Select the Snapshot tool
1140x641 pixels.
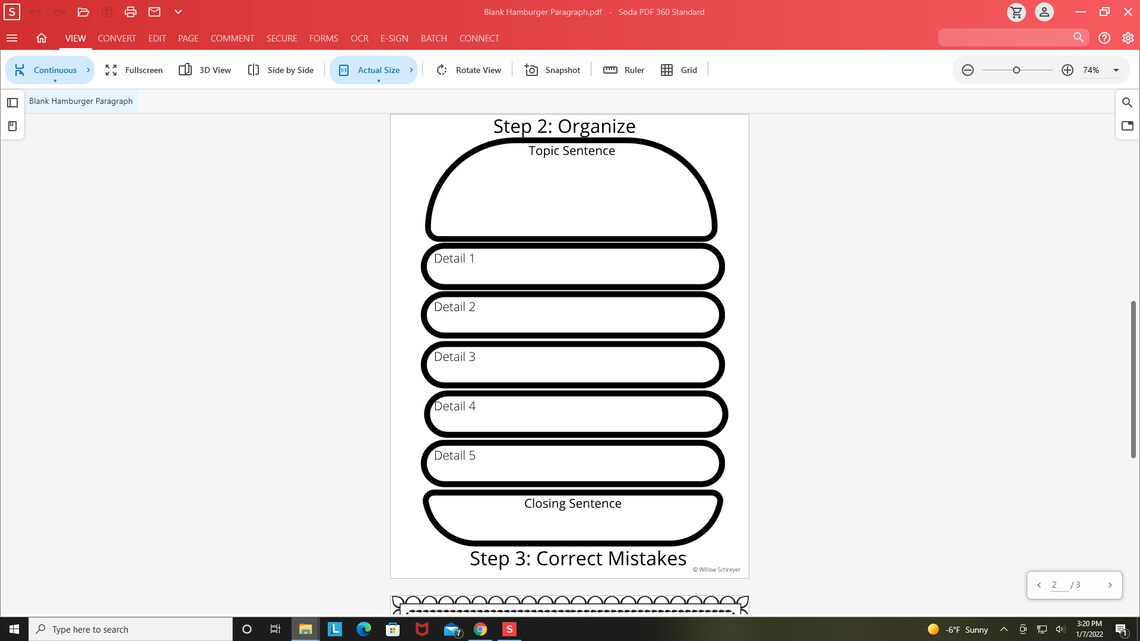(552, 70)
